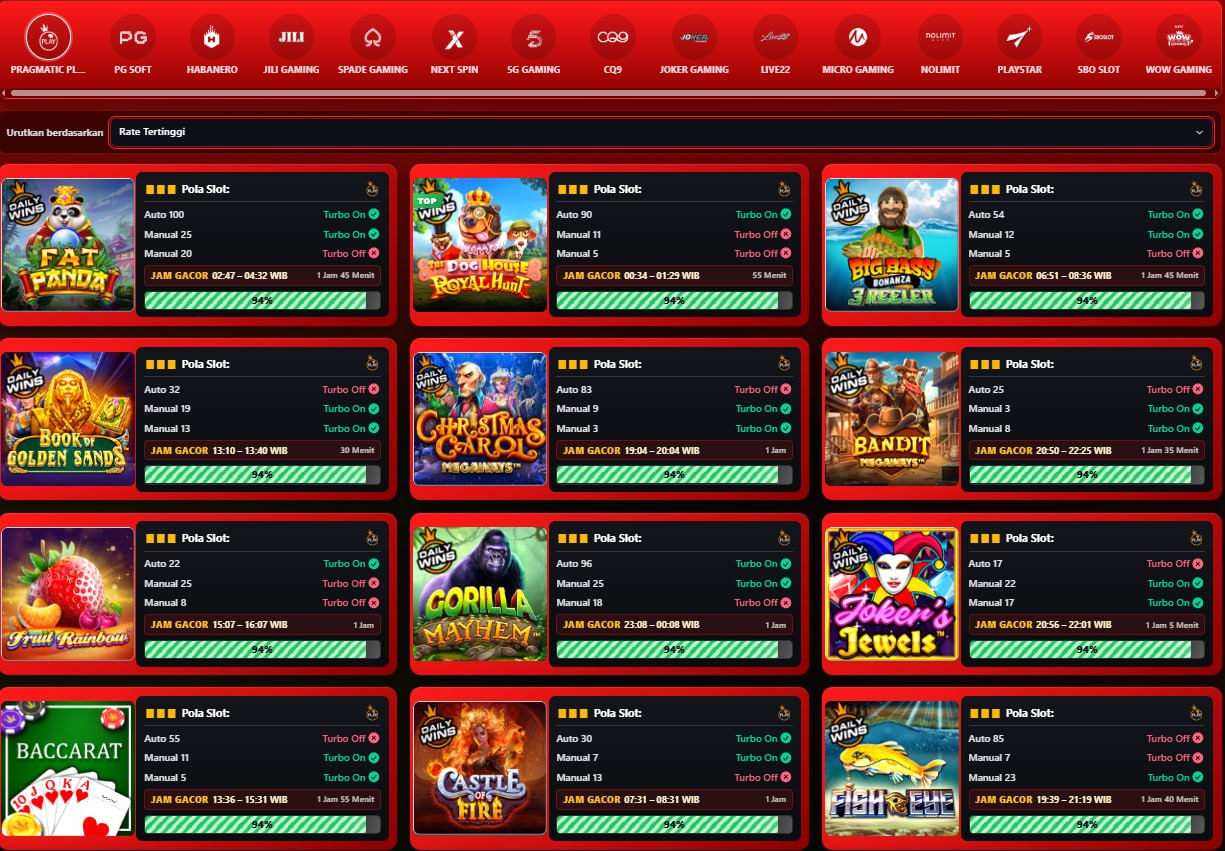Launch Bandit Megaways game image
Image resolution: width=1225 pixels, height=851 pixels.
click(892, 419)
